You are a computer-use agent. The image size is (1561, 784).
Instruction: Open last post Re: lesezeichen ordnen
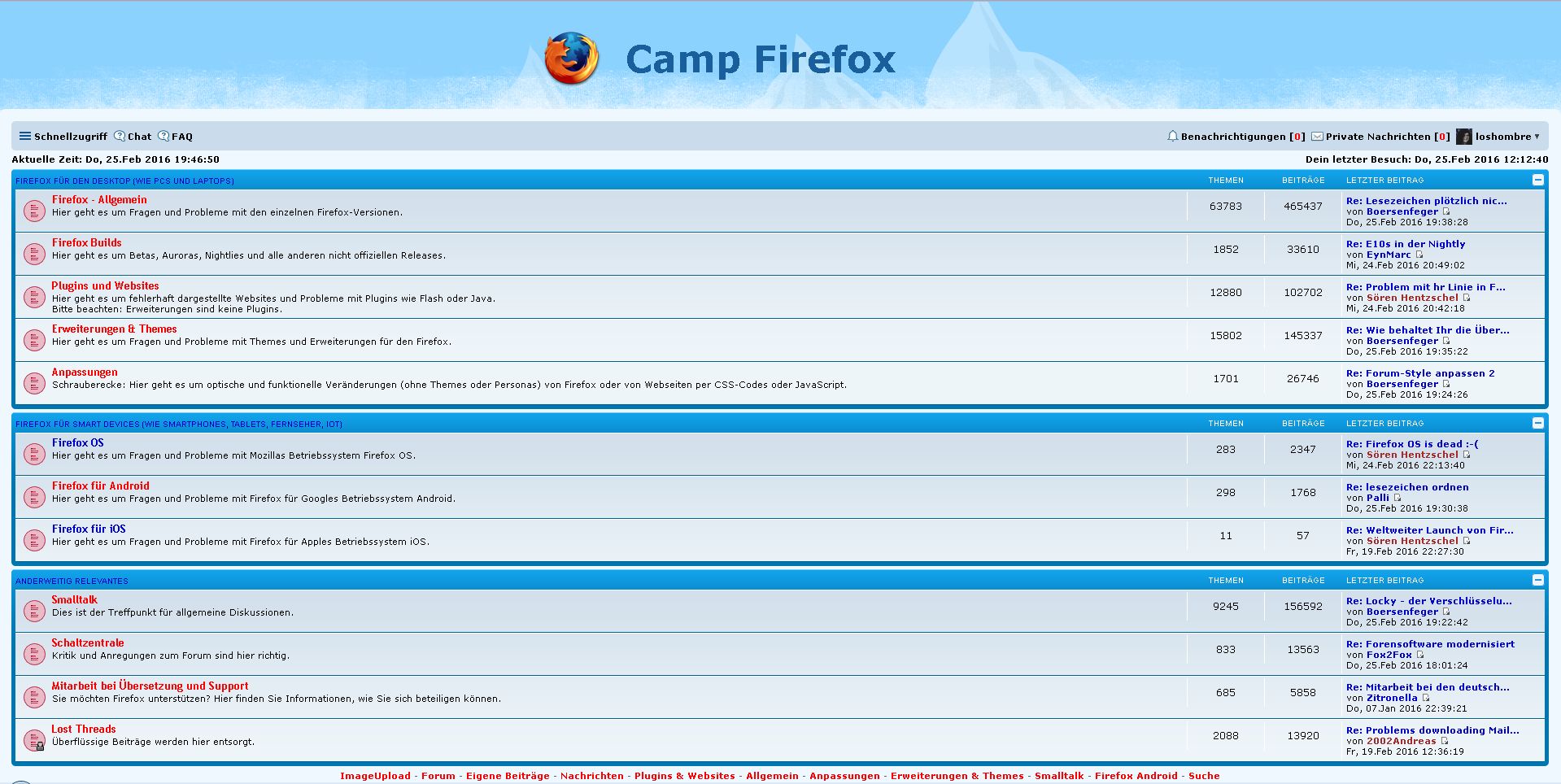[1407, 487]
